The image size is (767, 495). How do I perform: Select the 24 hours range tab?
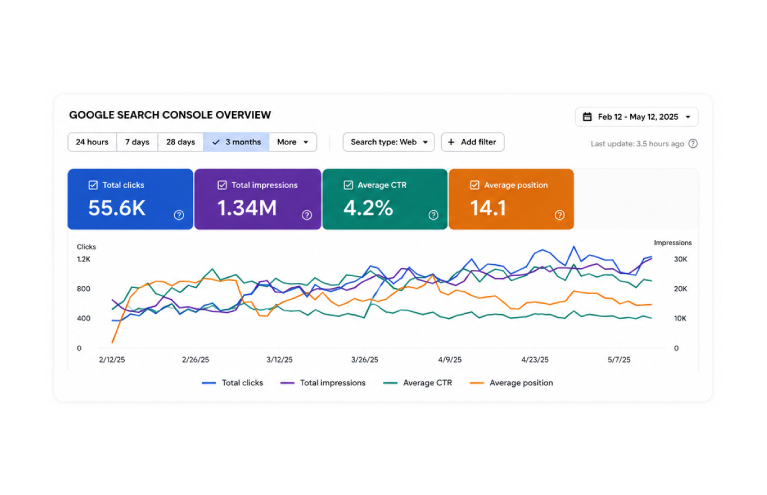click(x=92, y=142)
